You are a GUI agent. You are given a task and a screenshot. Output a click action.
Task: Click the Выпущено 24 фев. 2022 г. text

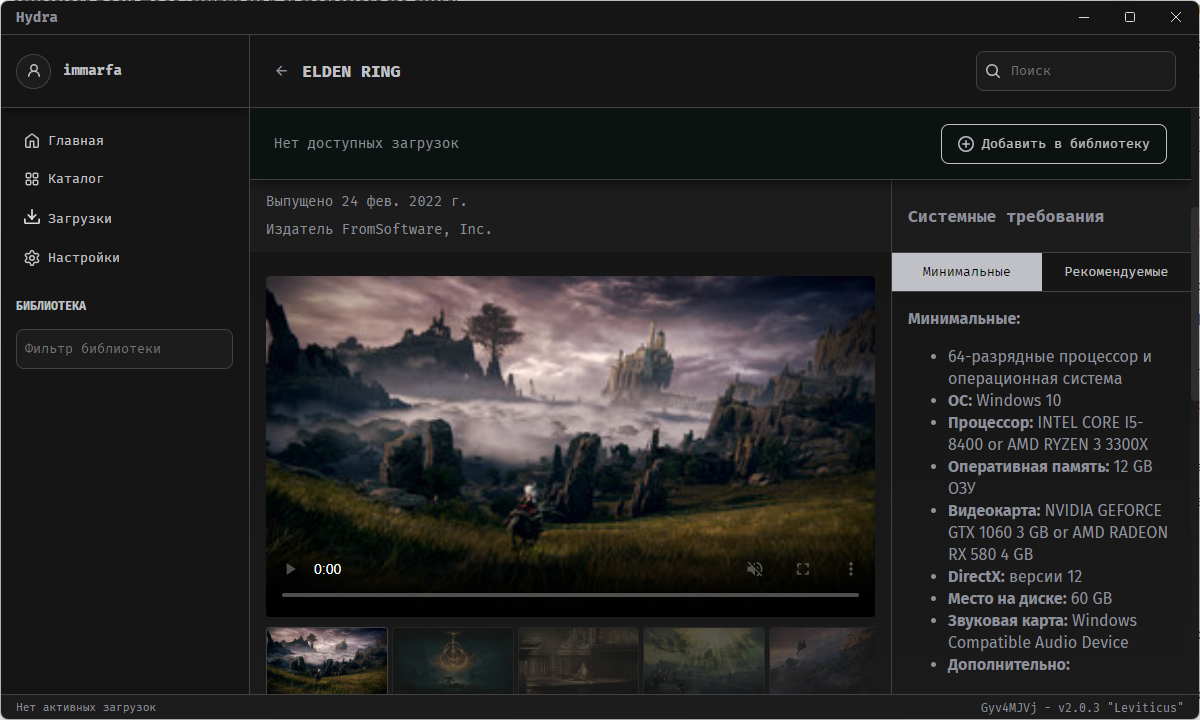(366, 201)
